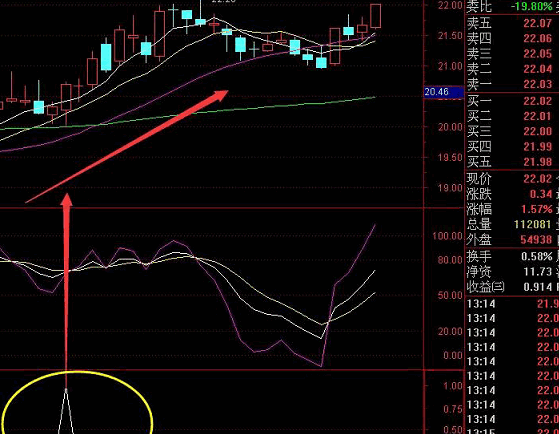Select the 卖五 ask price 22.07

[x=537, y=24]
